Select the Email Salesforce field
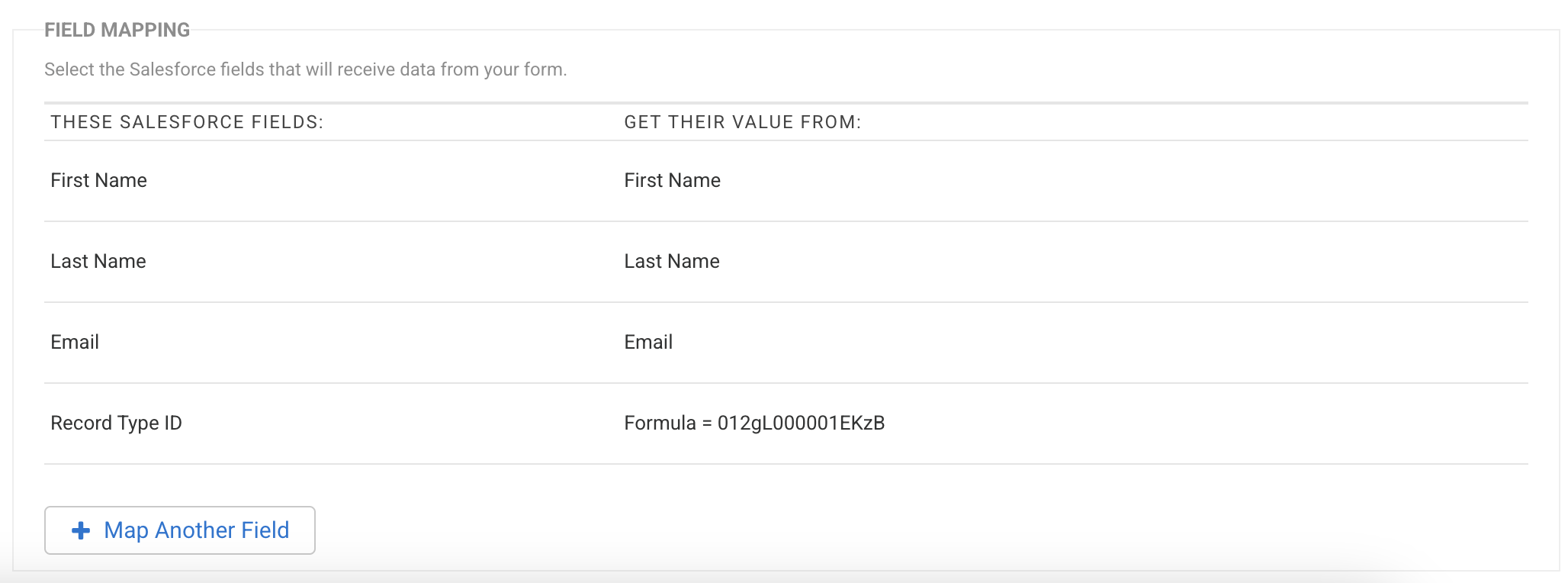1568x583 pixels. pos(75,343)
